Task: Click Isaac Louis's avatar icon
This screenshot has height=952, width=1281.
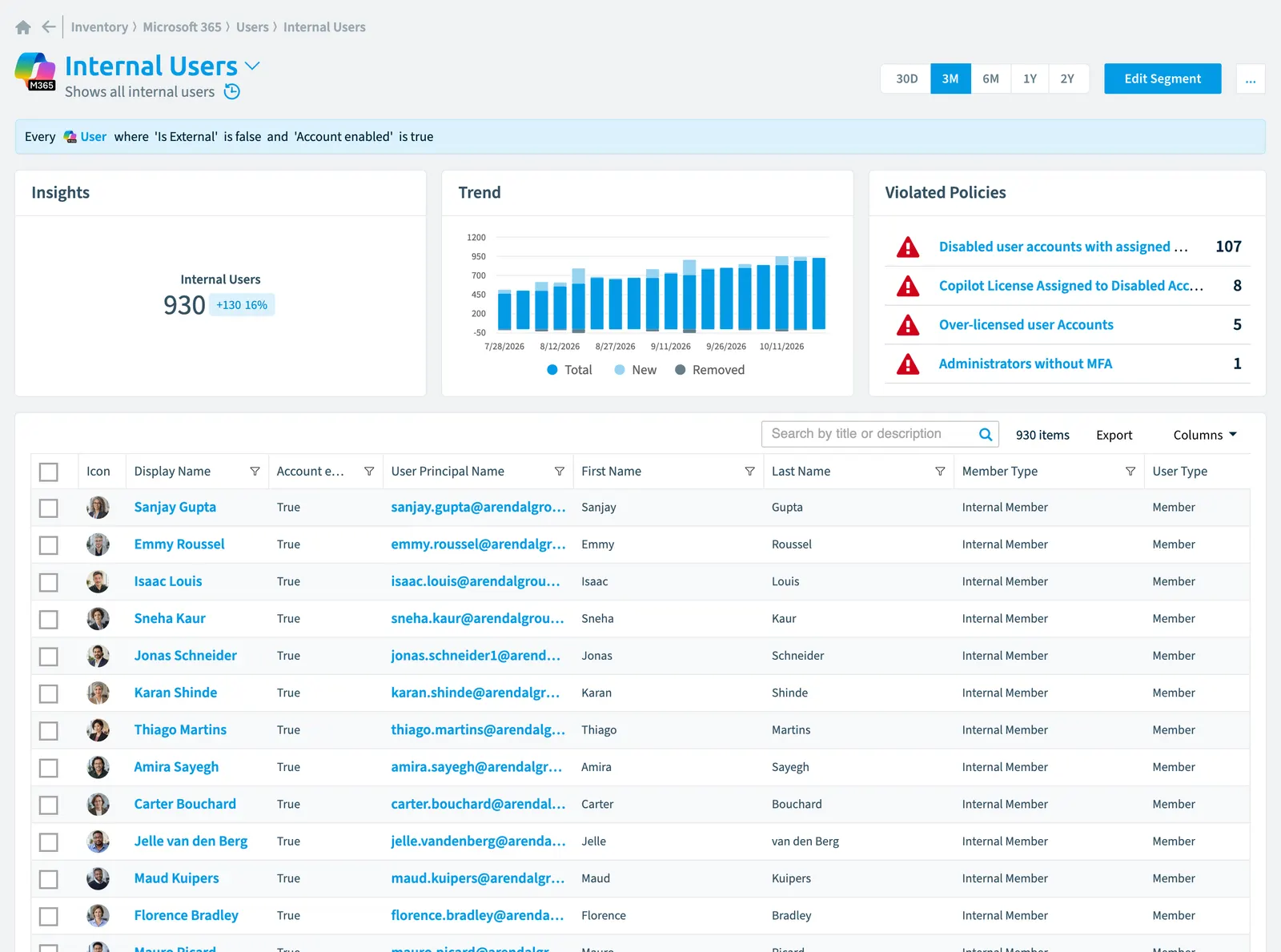Action: pos(98,581)
